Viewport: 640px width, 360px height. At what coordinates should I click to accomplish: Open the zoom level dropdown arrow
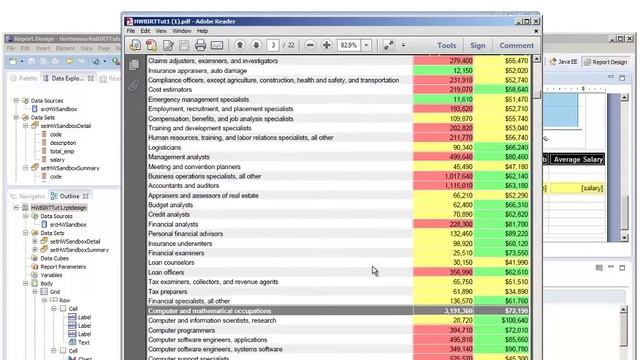click(x=367, y=45)
